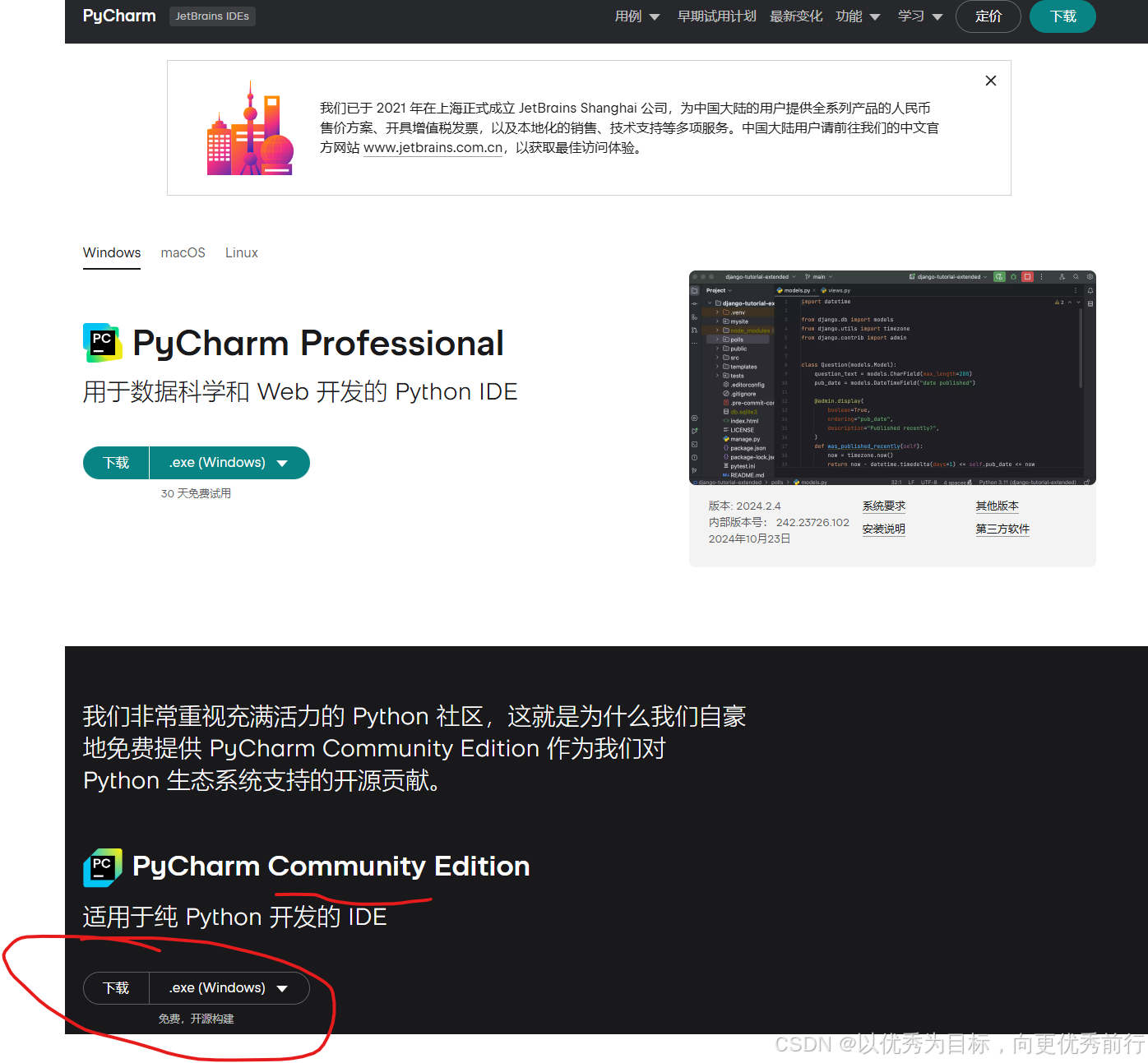Open the Professional .exe (Windows) format dropdown
This screenshot has height=1063, width=1148.
tap(229, 463)
